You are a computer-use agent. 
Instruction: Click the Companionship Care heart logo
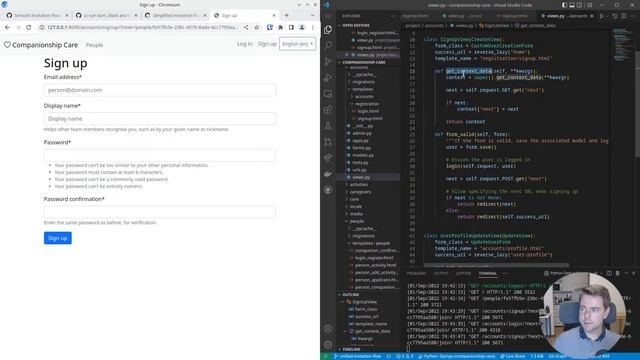(x=7, y=45)
